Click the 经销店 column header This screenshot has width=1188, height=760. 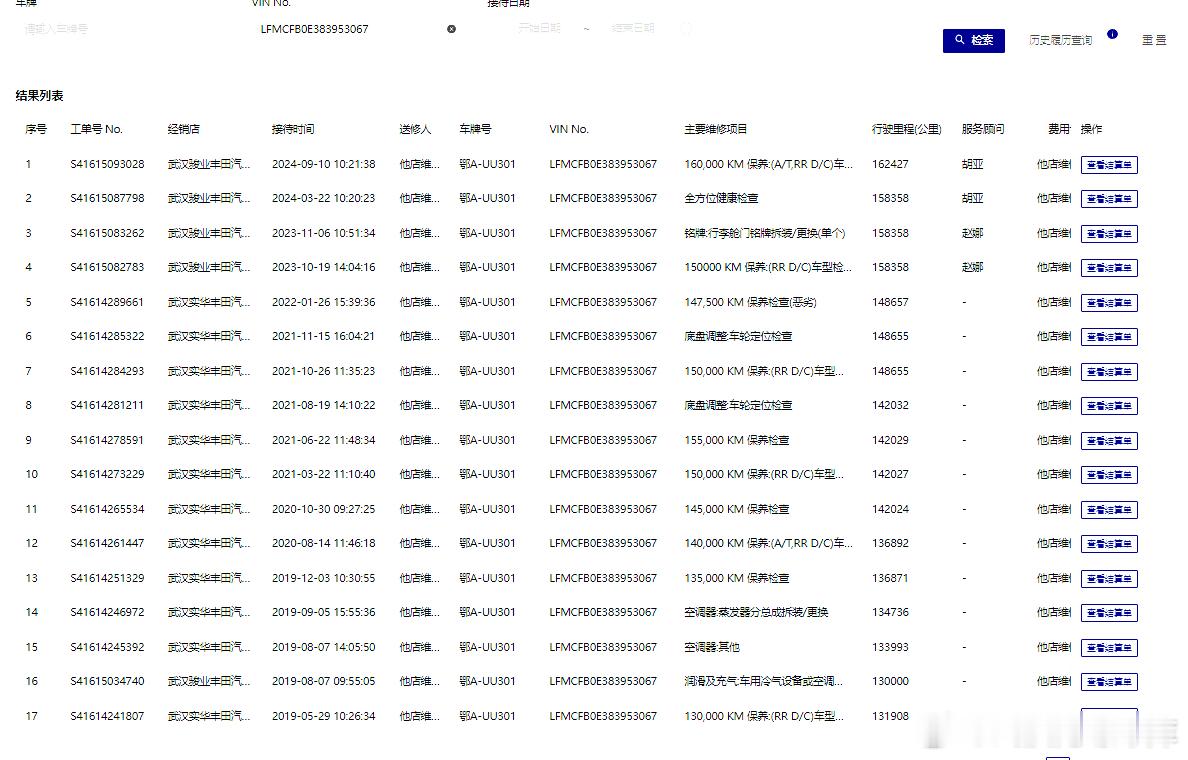(x=183, y=130)
